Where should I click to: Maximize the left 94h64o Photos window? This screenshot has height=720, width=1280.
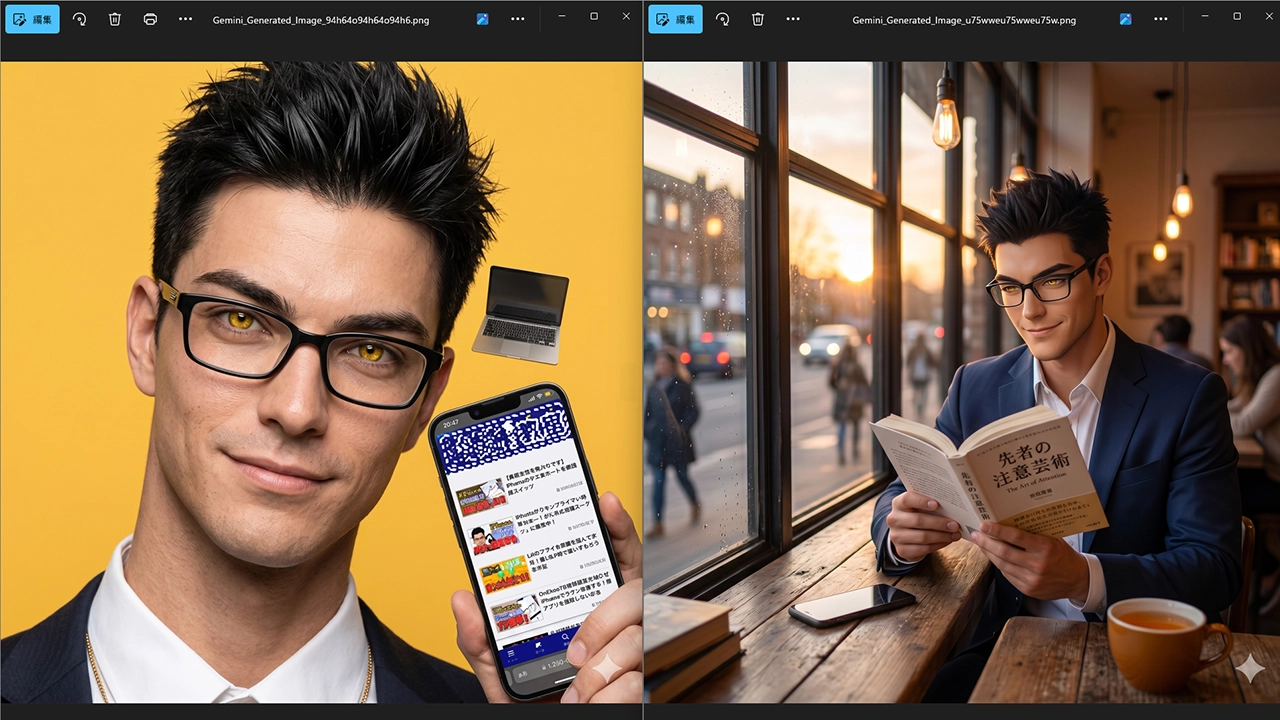click(594, 17)
